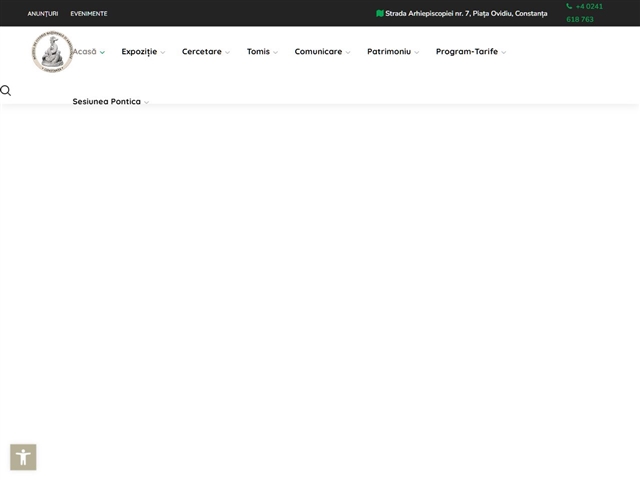Go to the EVENIMENTE link
The width and height of the screenshot is (640, 480).
point(89,13)
